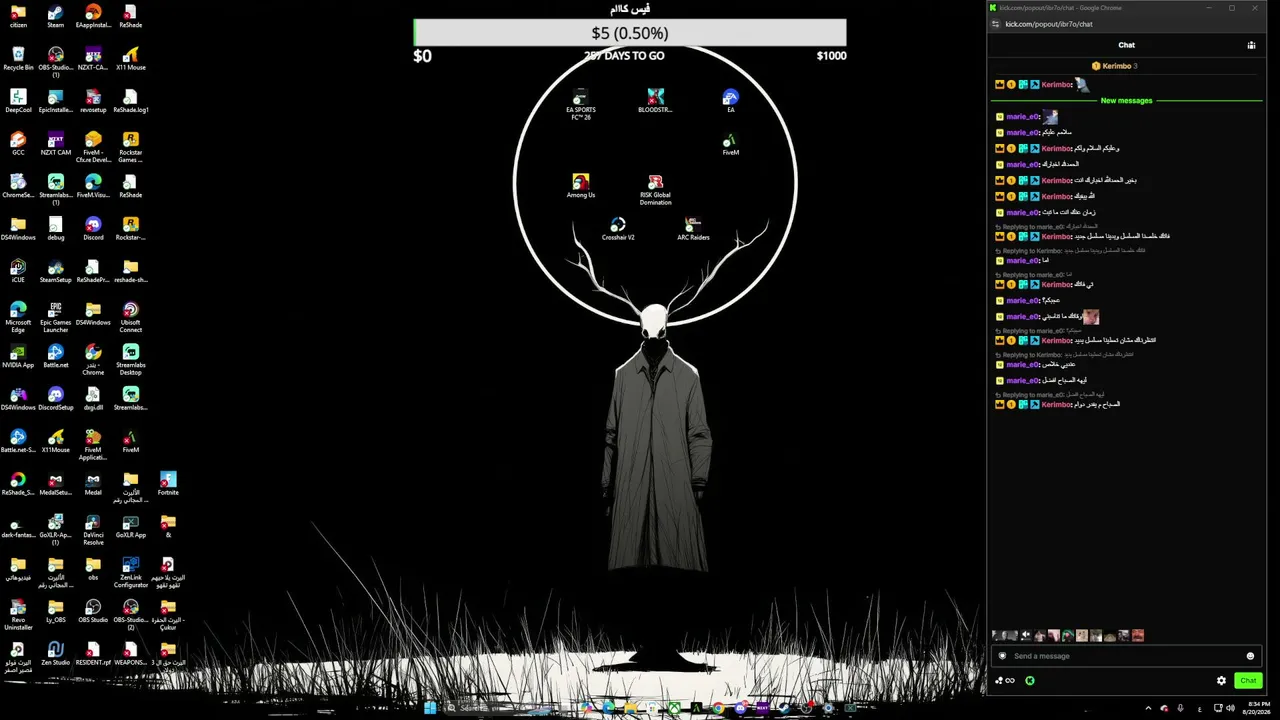Open the Windows Start menu

tap(430, 708)
